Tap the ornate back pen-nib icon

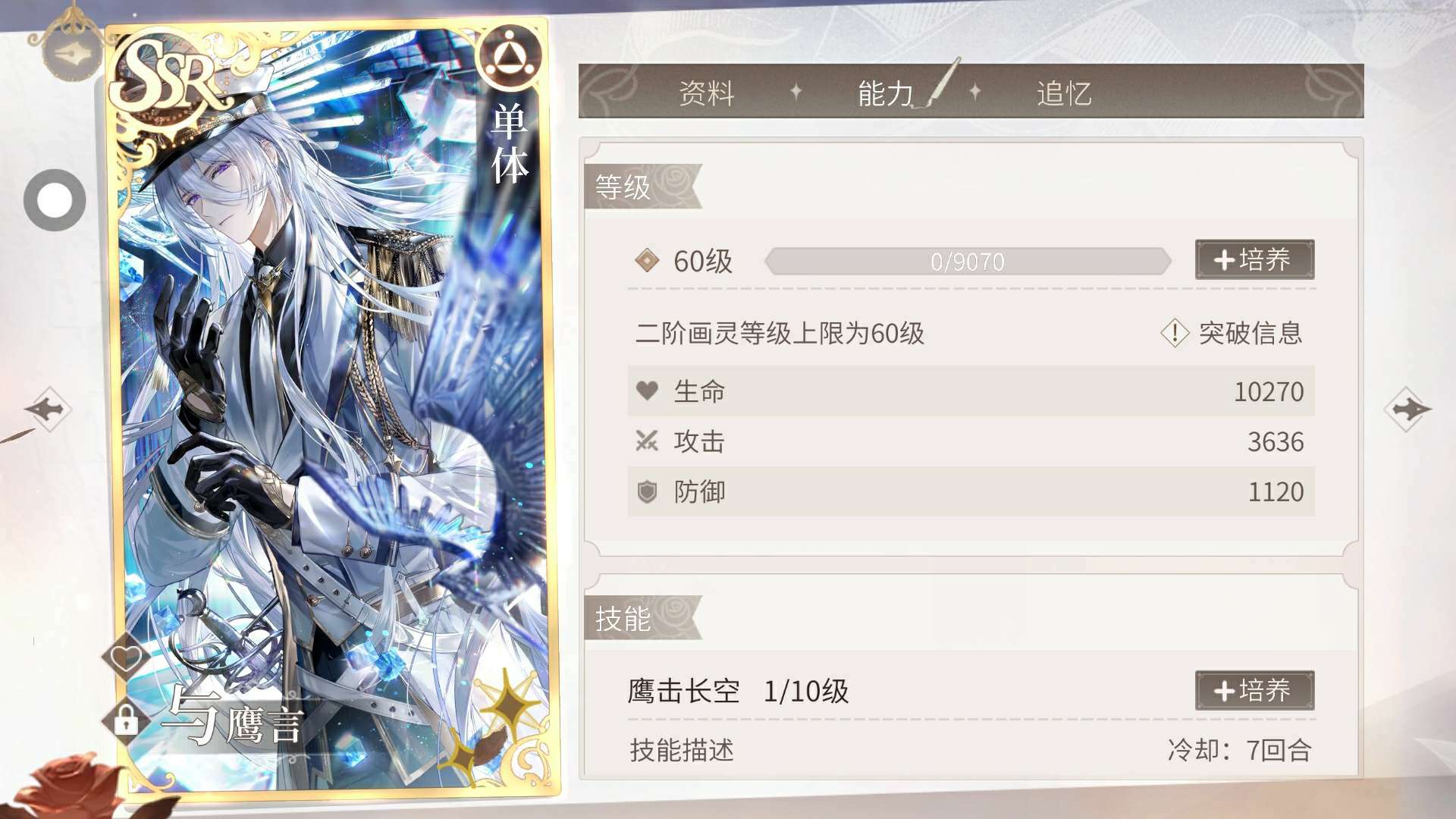pyautogui.click(x=71, y=53)
